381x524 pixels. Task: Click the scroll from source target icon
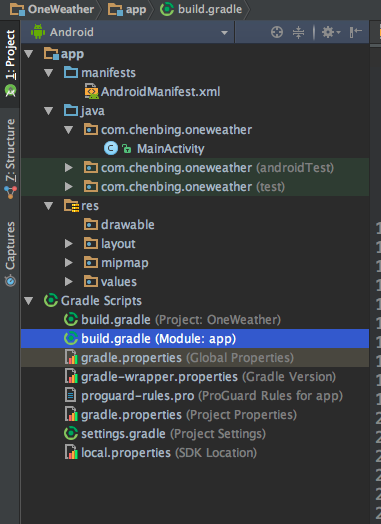click(x=277, y=32)
